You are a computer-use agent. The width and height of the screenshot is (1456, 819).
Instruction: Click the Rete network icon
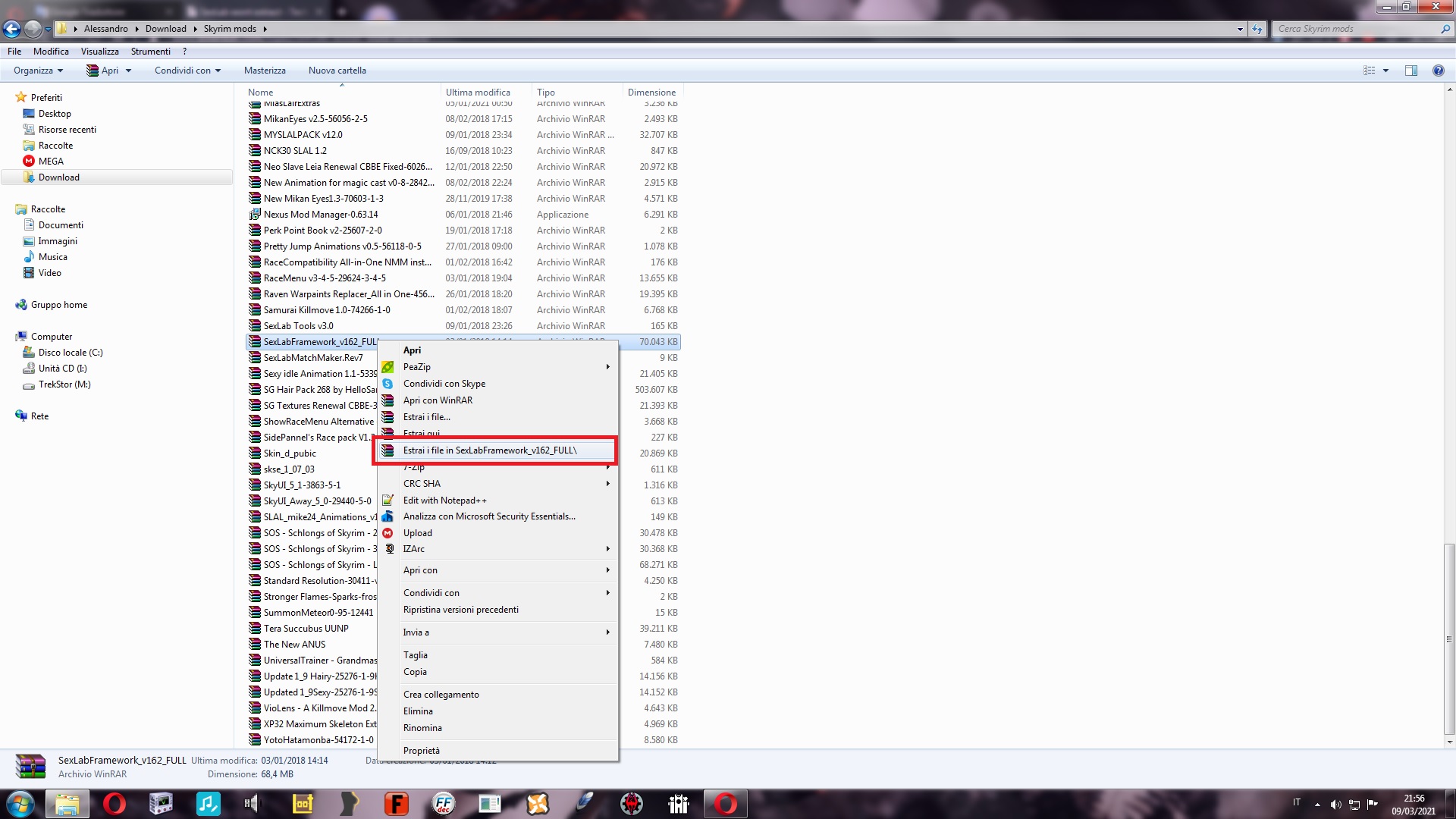pos(21,416)
